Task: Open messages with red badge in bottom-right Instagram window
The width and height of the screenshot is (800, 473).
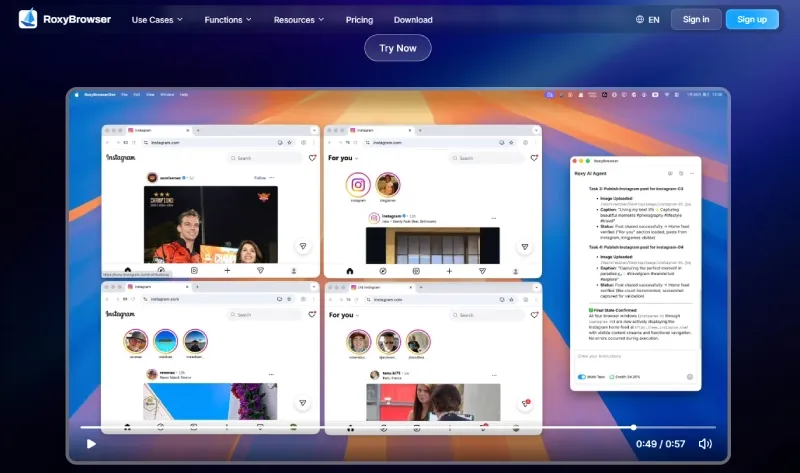Action: click(x=525, y=404)
